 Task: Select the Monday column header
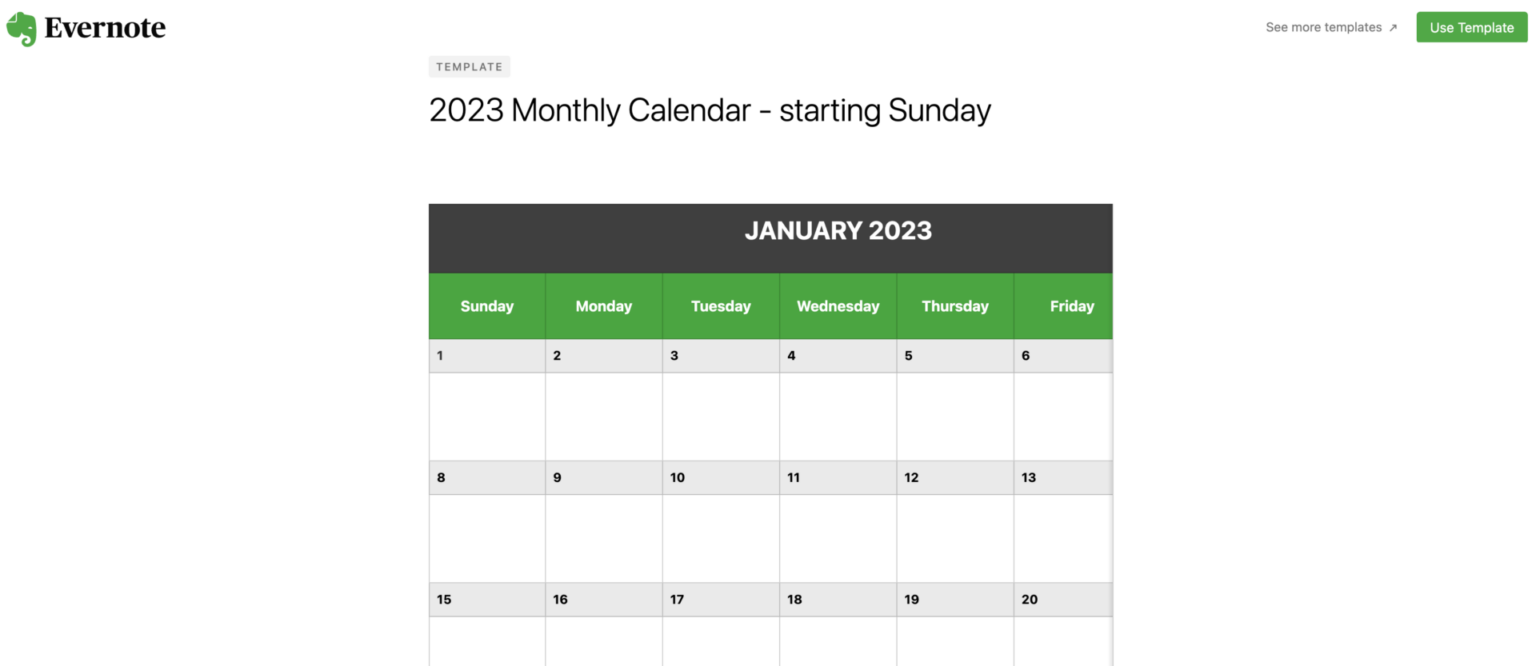(604, 306)
